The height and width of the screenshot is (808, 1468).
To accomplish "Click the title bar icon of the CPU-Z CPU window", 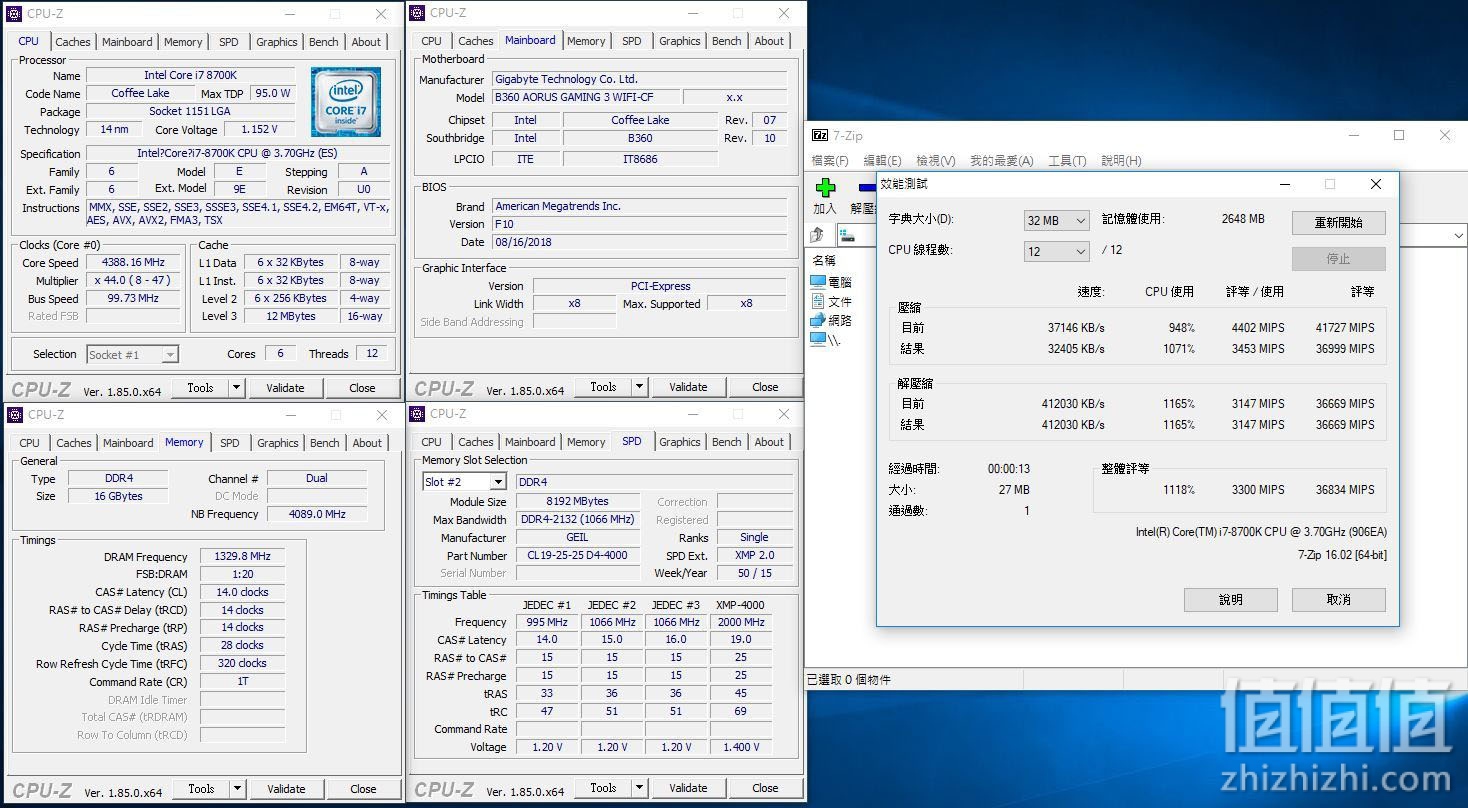I will coord(15,14).
